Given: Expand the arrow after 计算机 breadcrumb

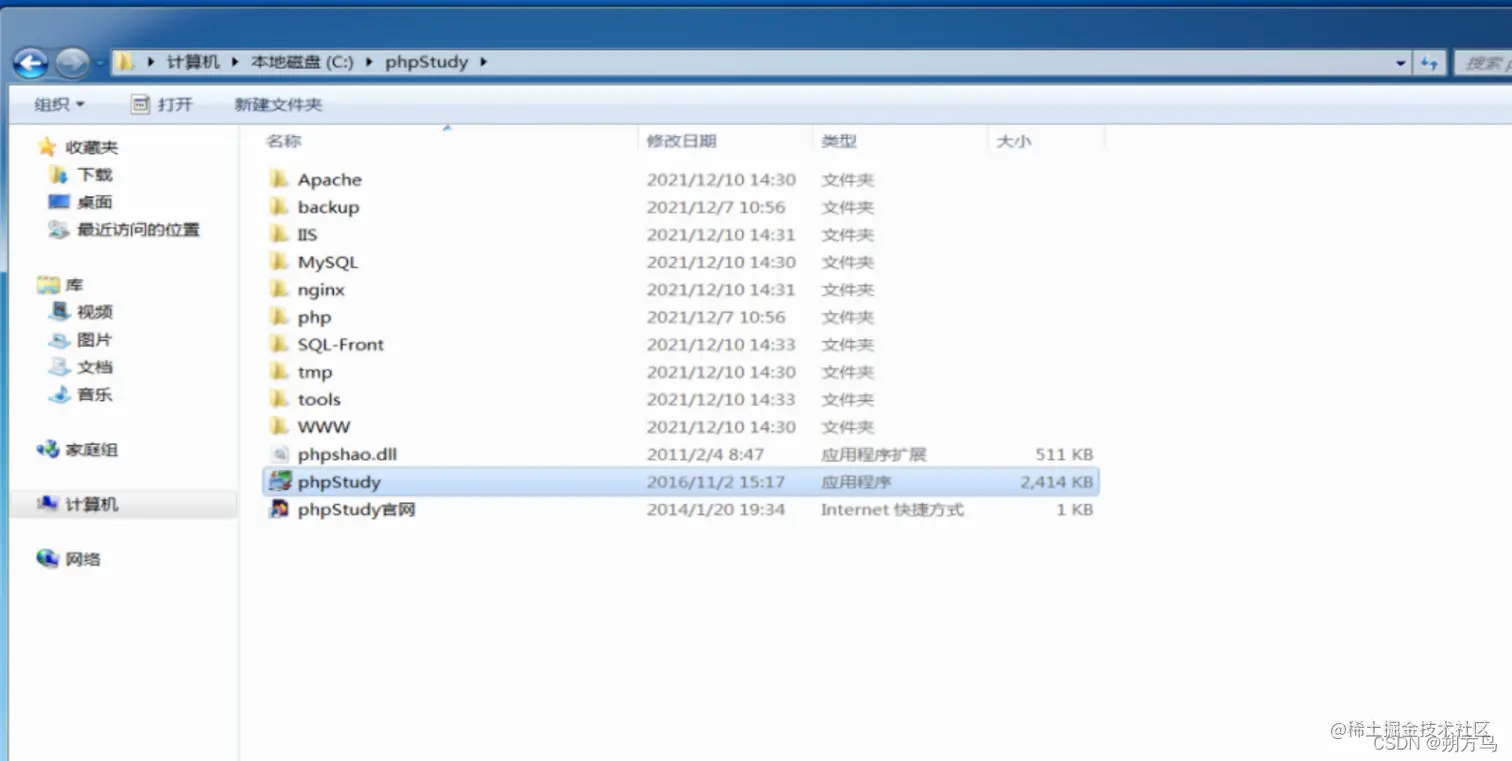Looking at the screenshot, I should (x=234, y=62).
